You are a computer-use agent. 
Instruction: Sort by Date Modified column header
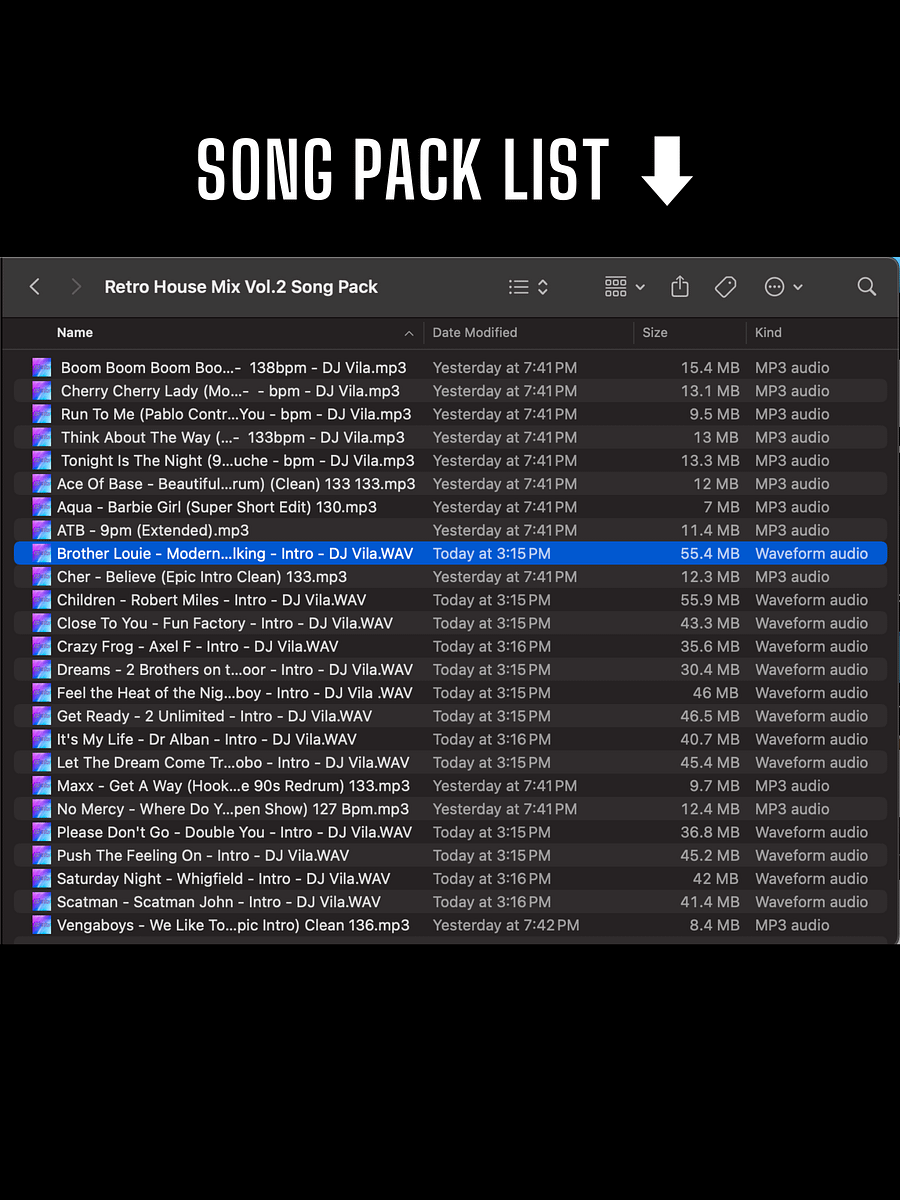[475, 333]
